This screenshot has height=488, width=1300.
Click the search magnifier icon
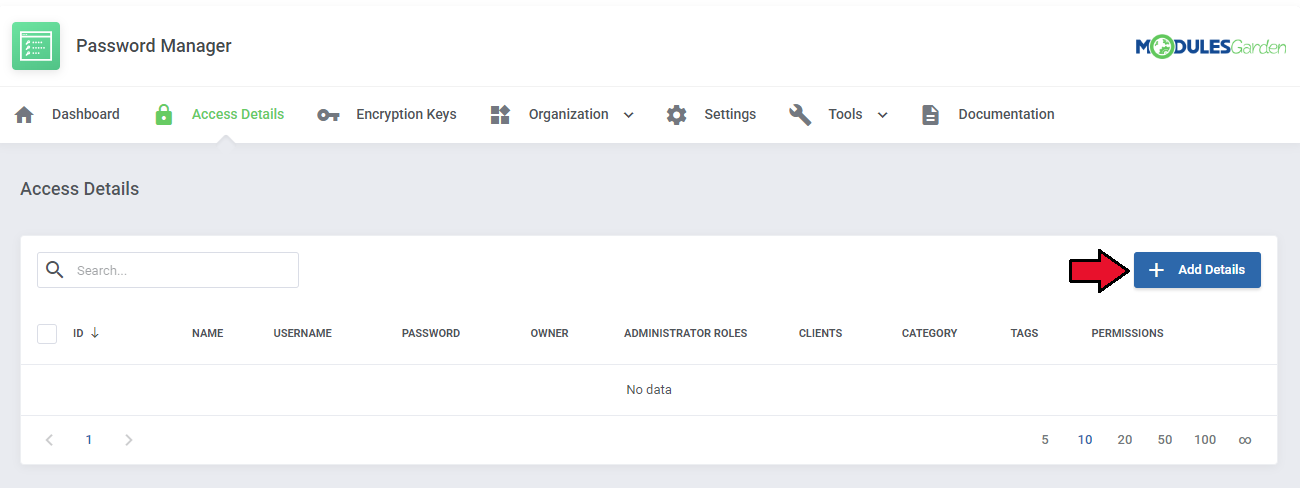pos(55,270)
